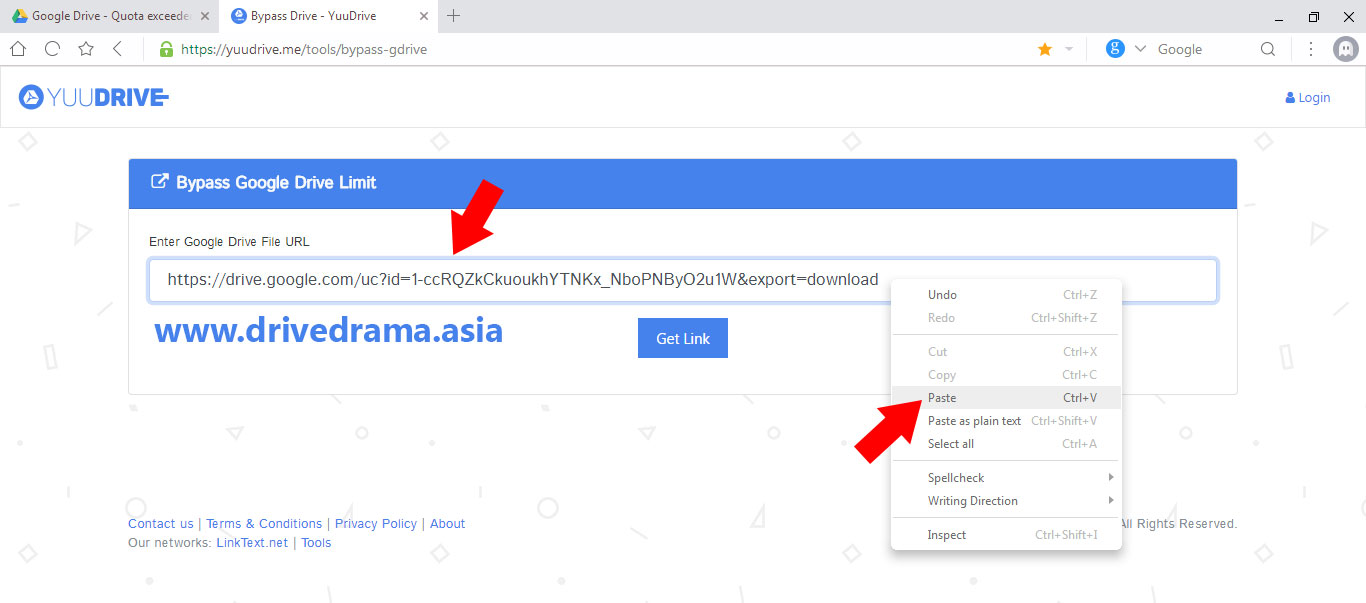Click the orange bookmarked star icon
This screenshot has height=603, width=1366.
coord(1045,49)
